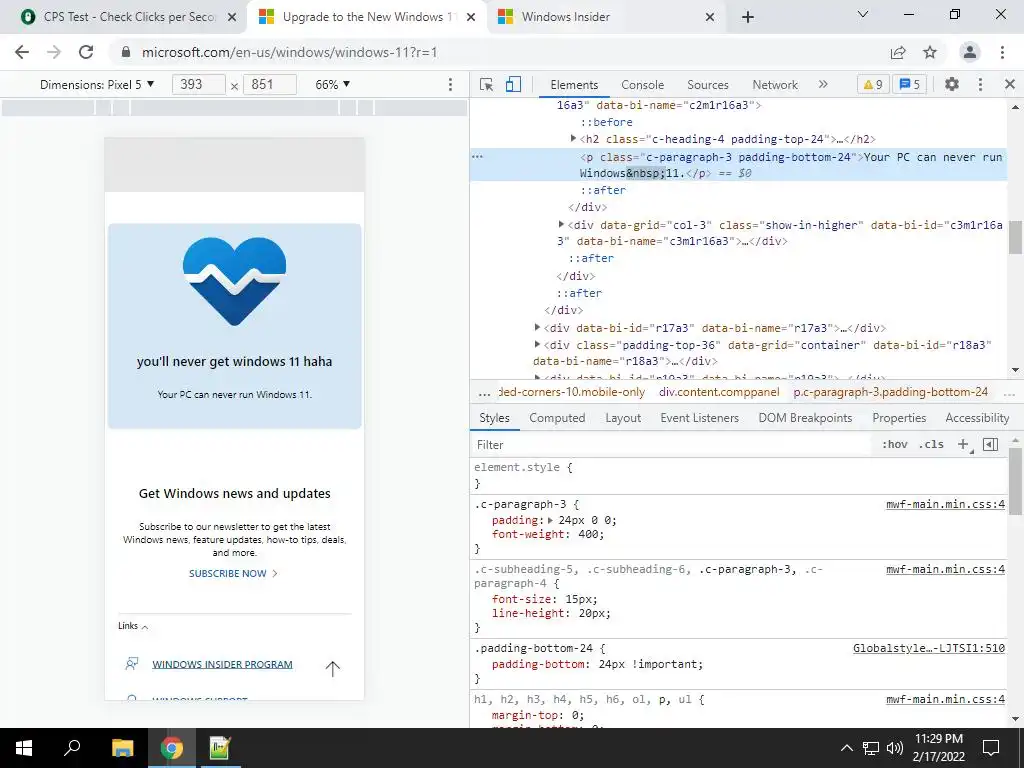Open the 66% zoom dropdown
This screenshot has height=768, width=1024.
tap(333, 84)
